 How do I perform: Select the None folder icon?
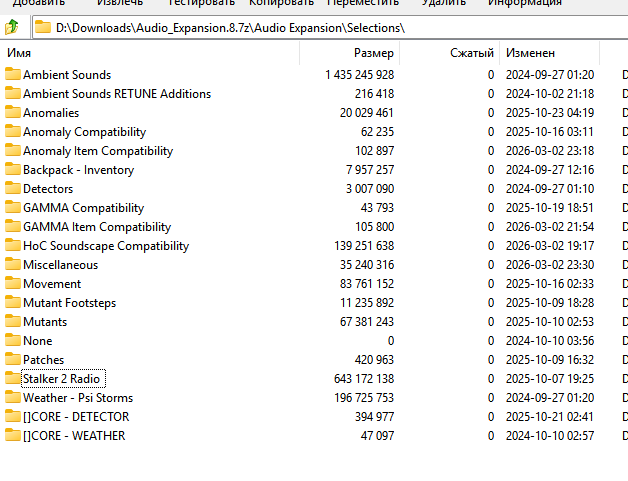(x=13, y=340)
